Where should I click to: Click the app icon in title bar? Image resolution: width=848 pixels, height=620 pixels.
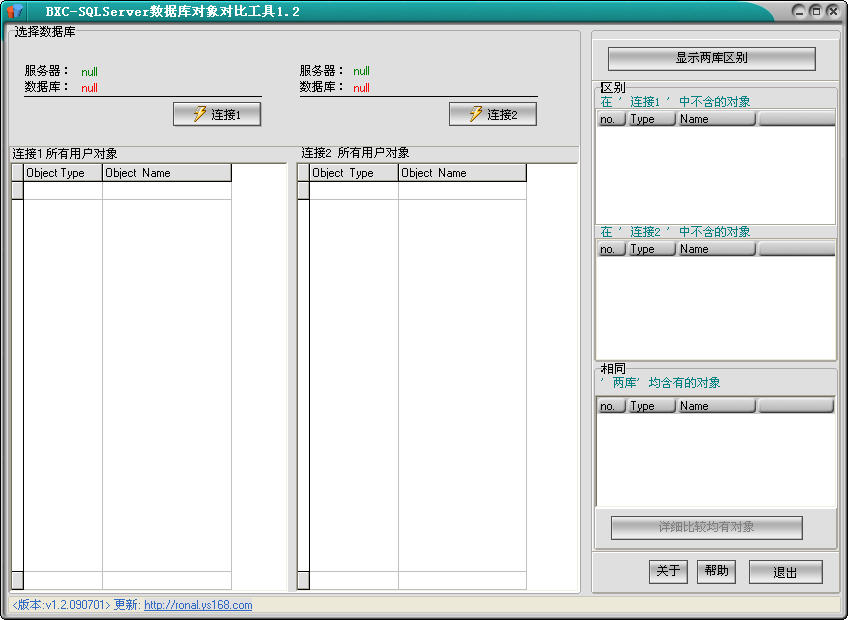point(16,11)
